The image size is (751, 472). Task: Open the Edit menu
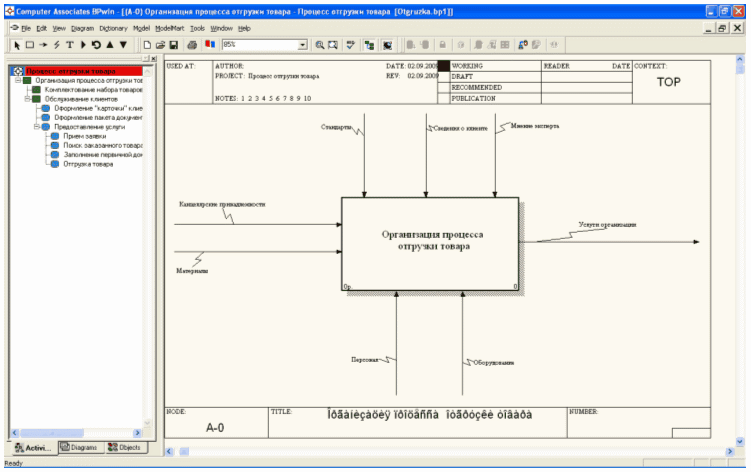42,28
